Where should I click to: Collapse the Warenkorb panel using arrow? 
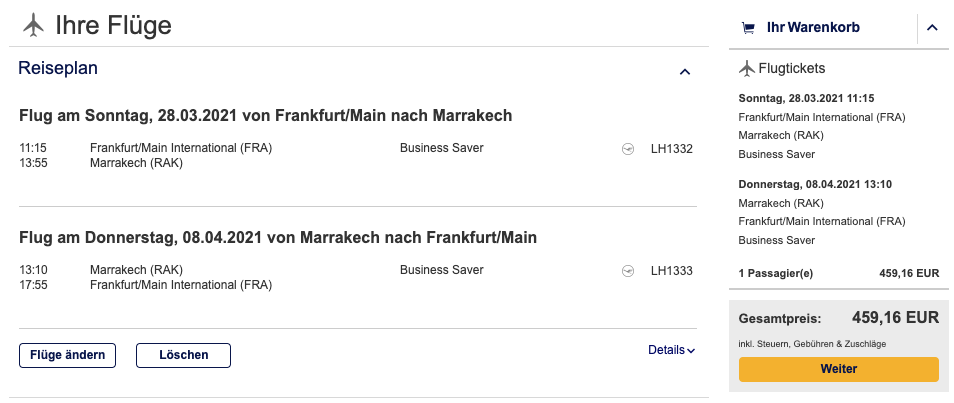[x=932, y=28]
